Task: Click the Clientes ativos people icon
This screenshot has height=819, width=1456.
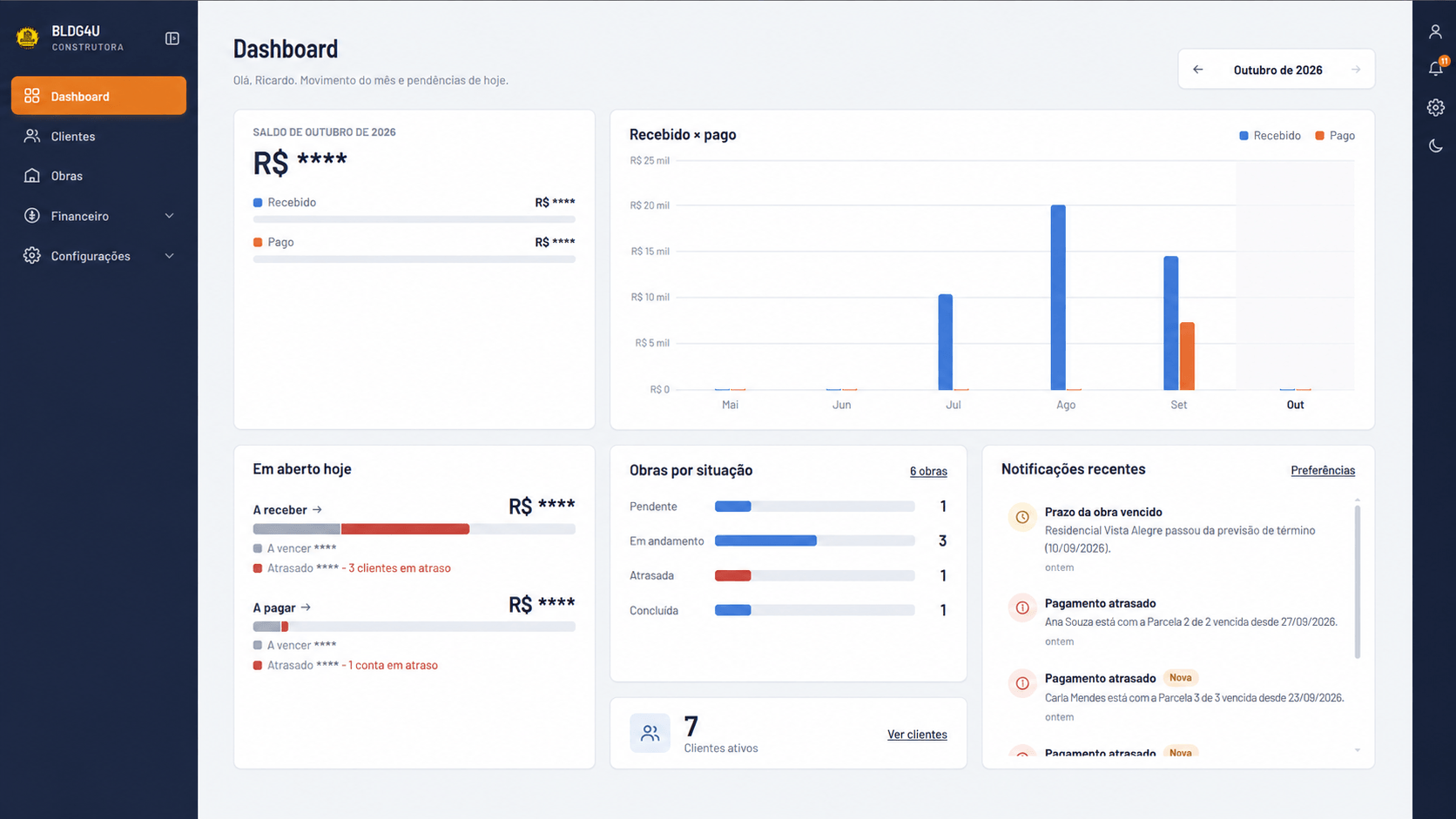Action: 650,734
